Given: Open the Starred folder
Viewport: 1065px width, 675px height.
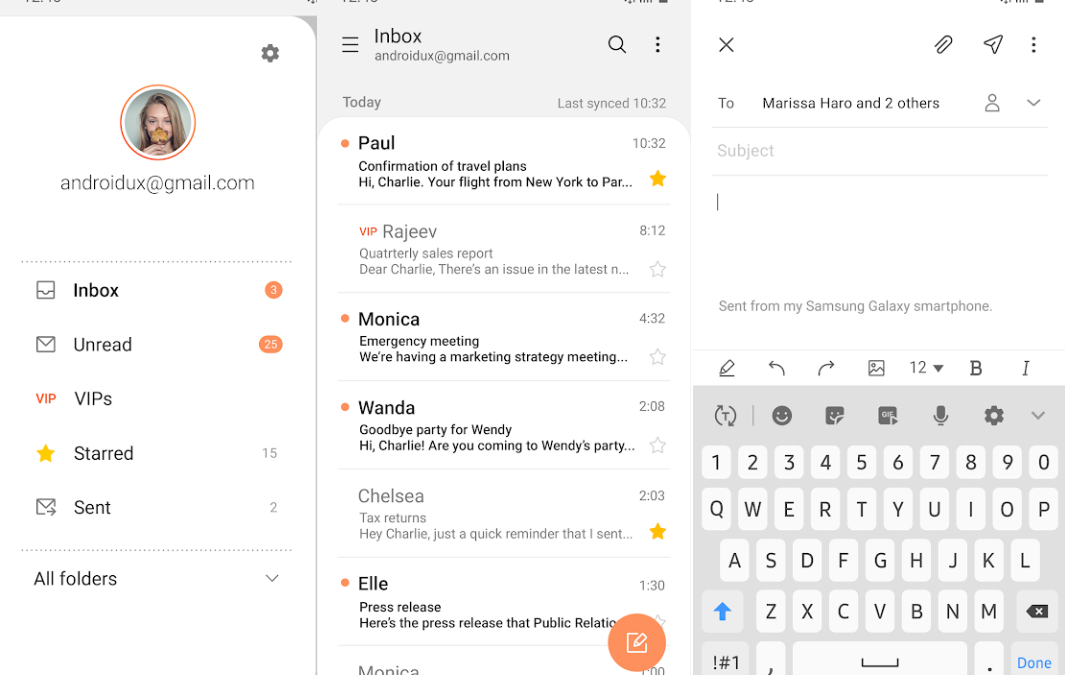Looking at the screenshot, I should click(x=158, y=453).
